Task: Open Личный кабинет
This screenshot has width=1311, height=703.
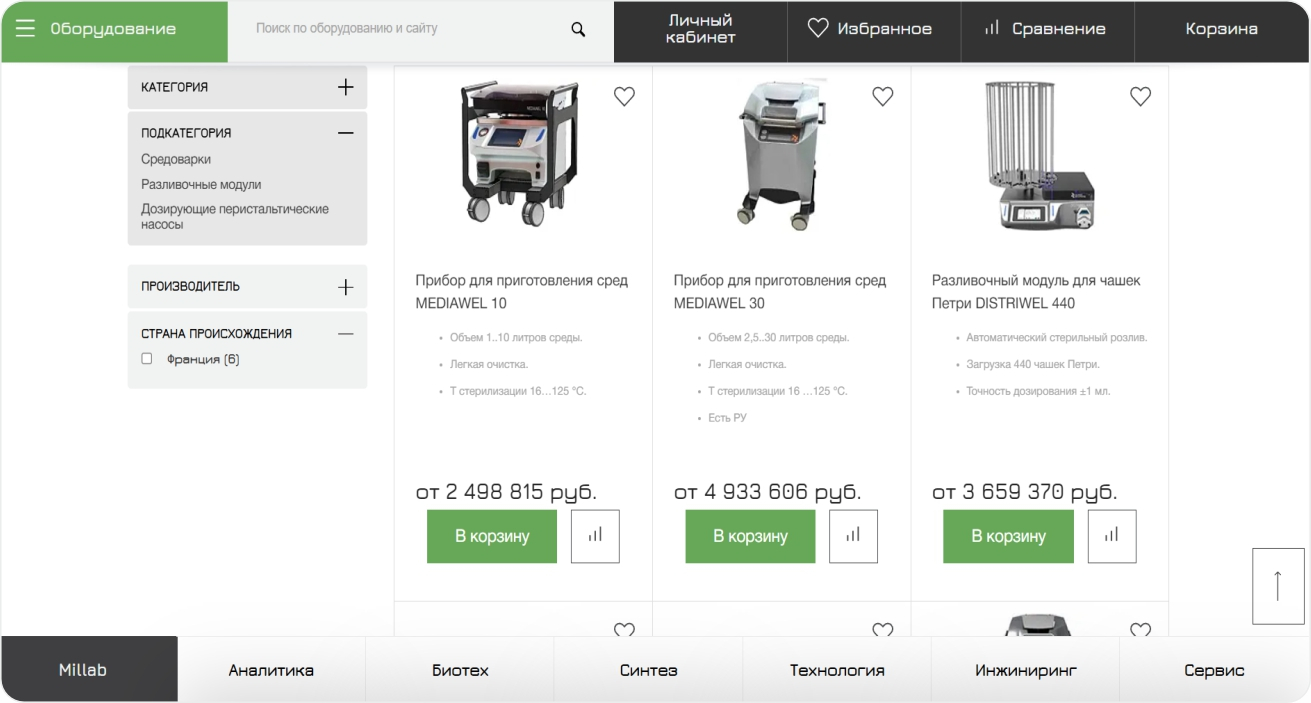Action: pyautogui.click(x=700, y=30)
